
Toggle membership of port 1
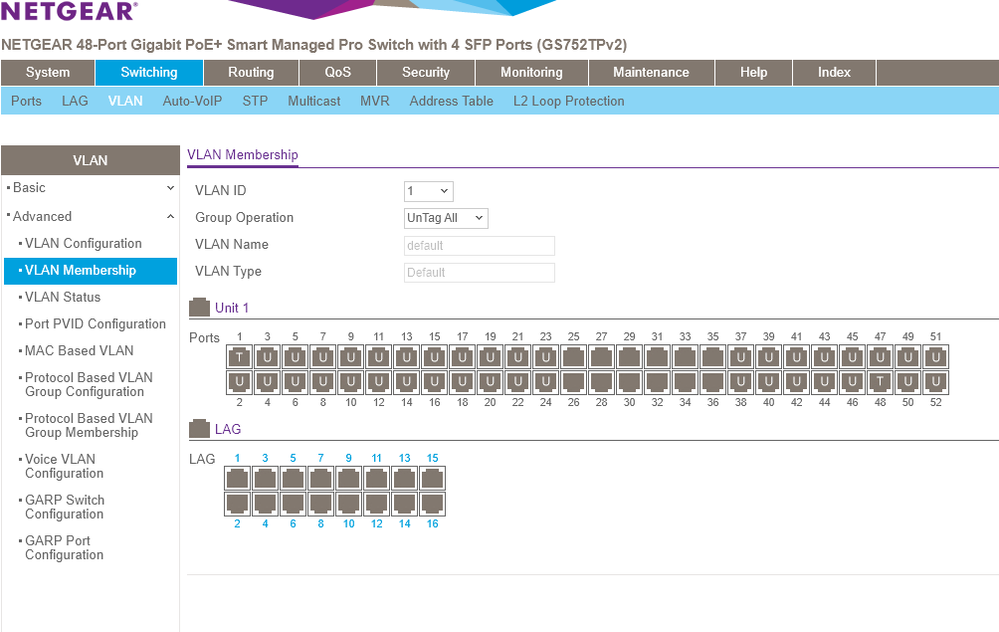(x=240, y=357)
